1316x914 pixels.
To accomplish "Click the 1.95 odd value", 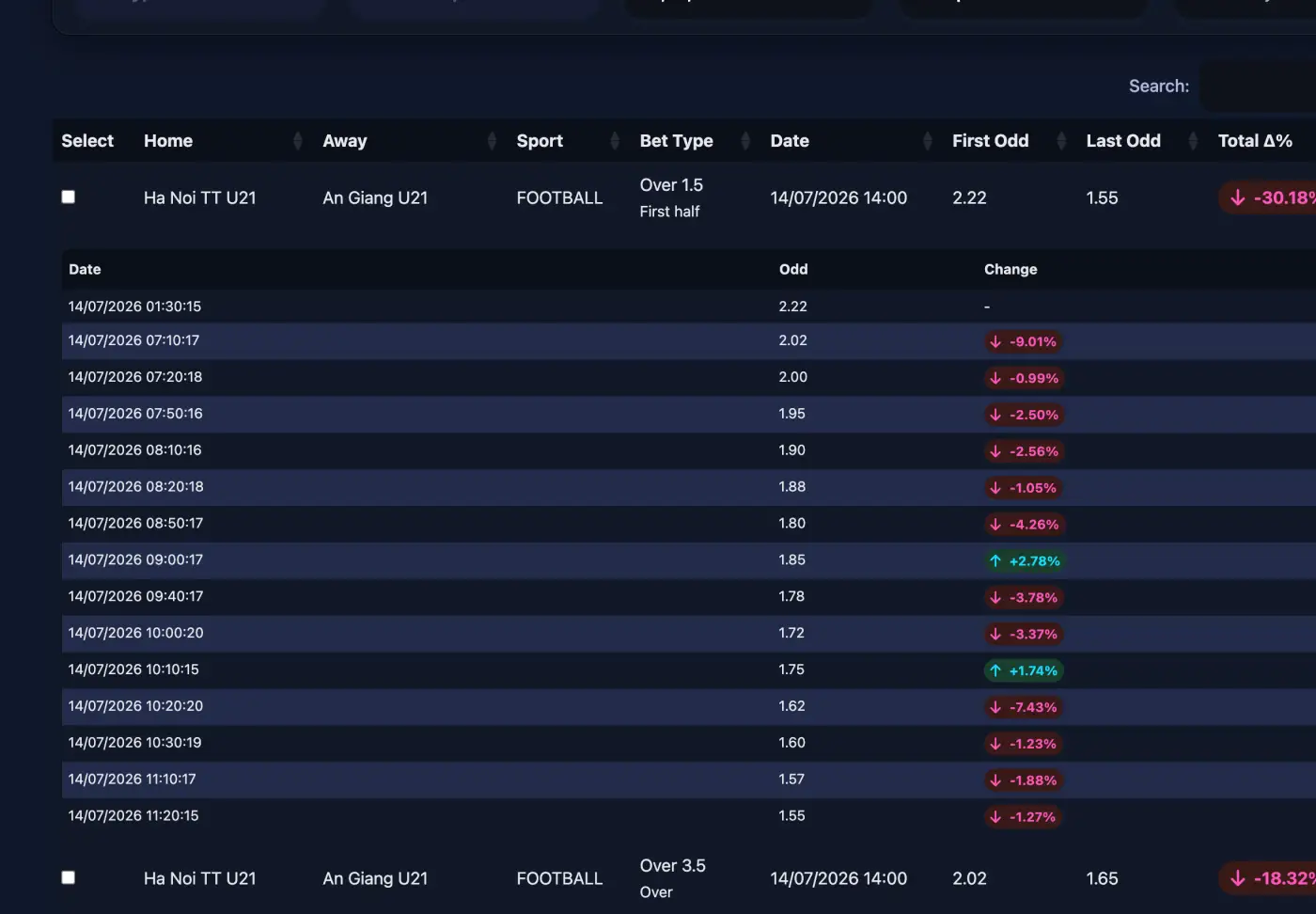I will 791,414.
